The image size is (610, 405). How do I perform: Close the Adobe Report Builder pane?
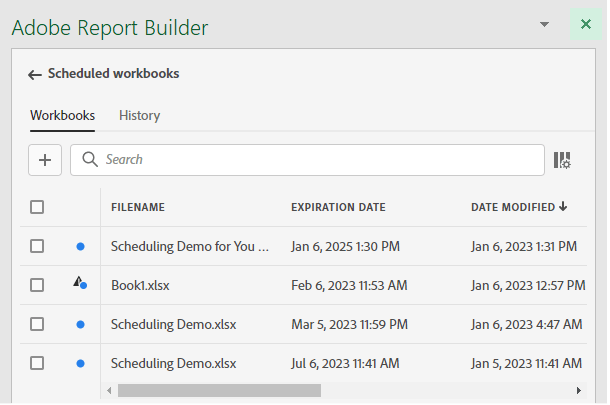(585, 25)
